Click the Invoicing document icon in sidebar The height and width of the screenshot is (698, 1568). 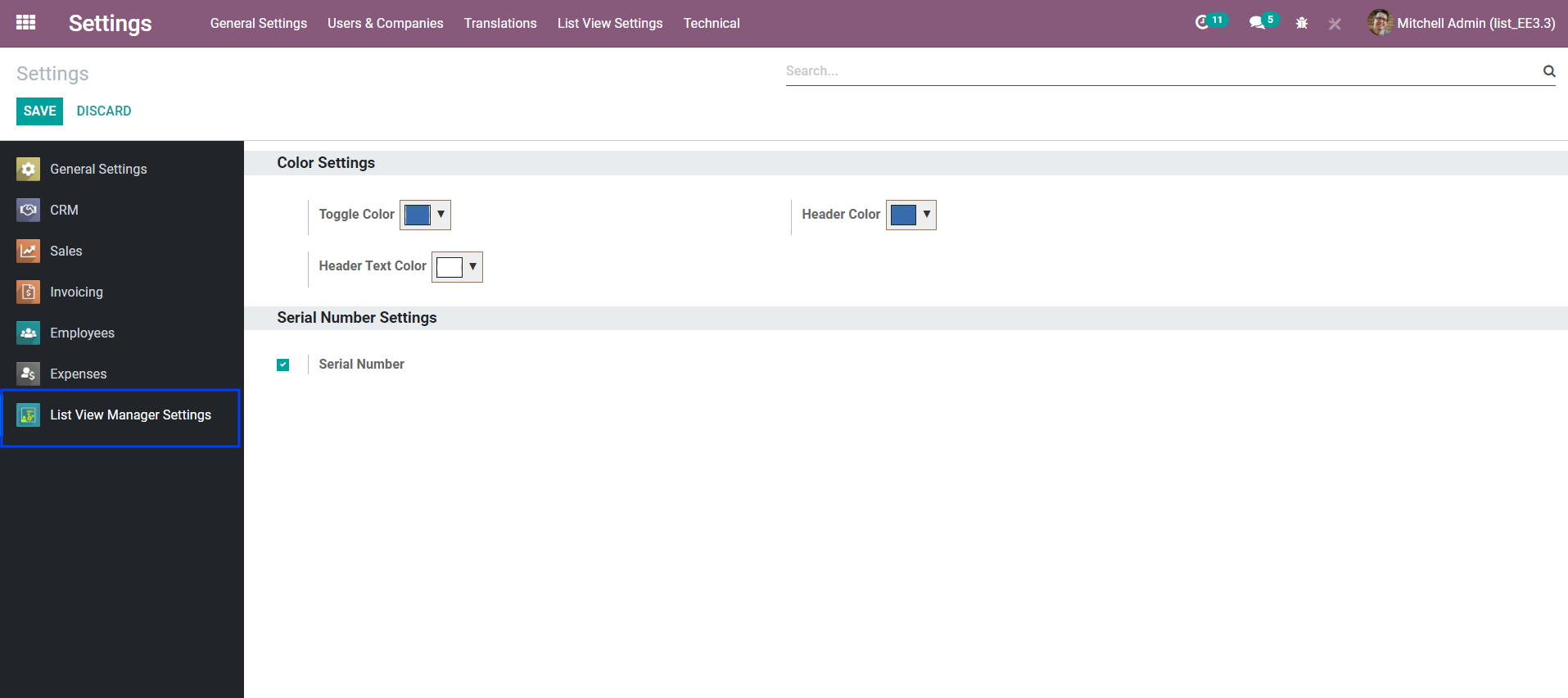tap(29, 292)
